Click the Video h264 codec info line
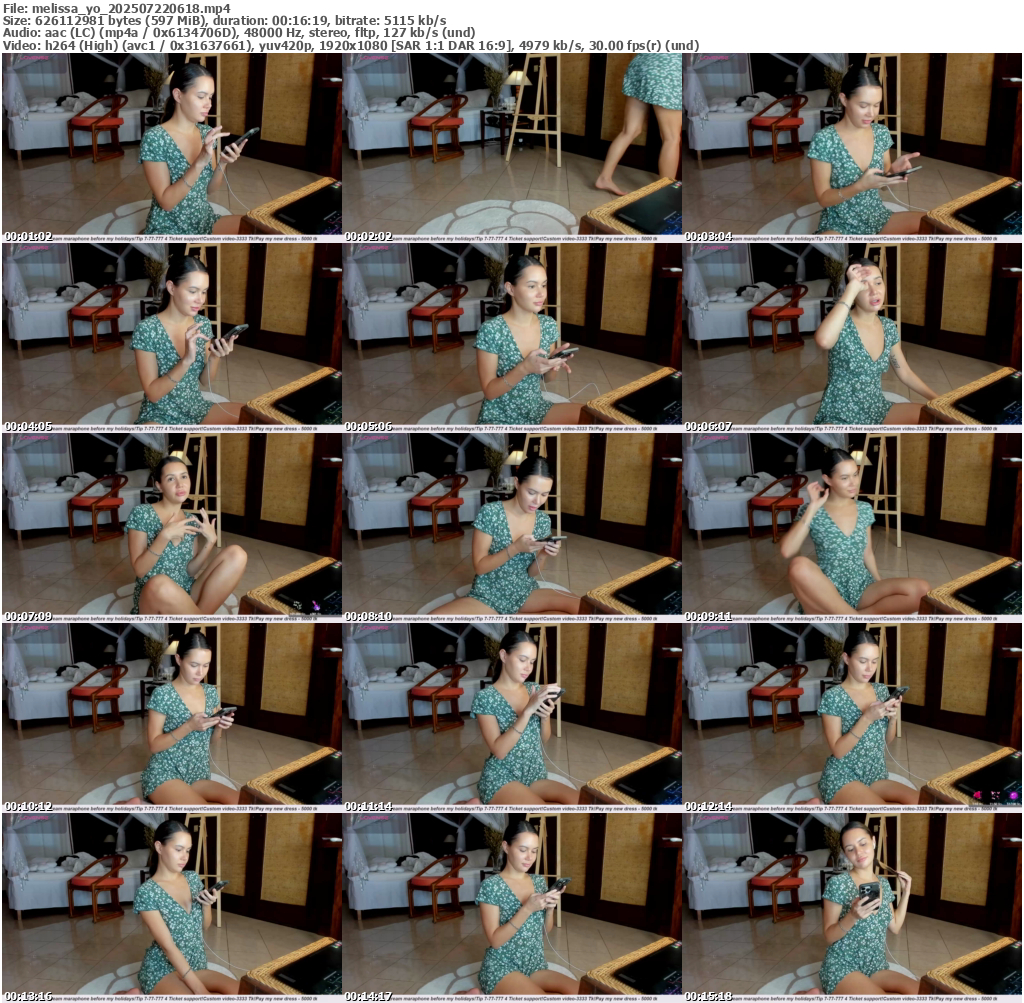 pyautogui.click(x=350, y=45)
